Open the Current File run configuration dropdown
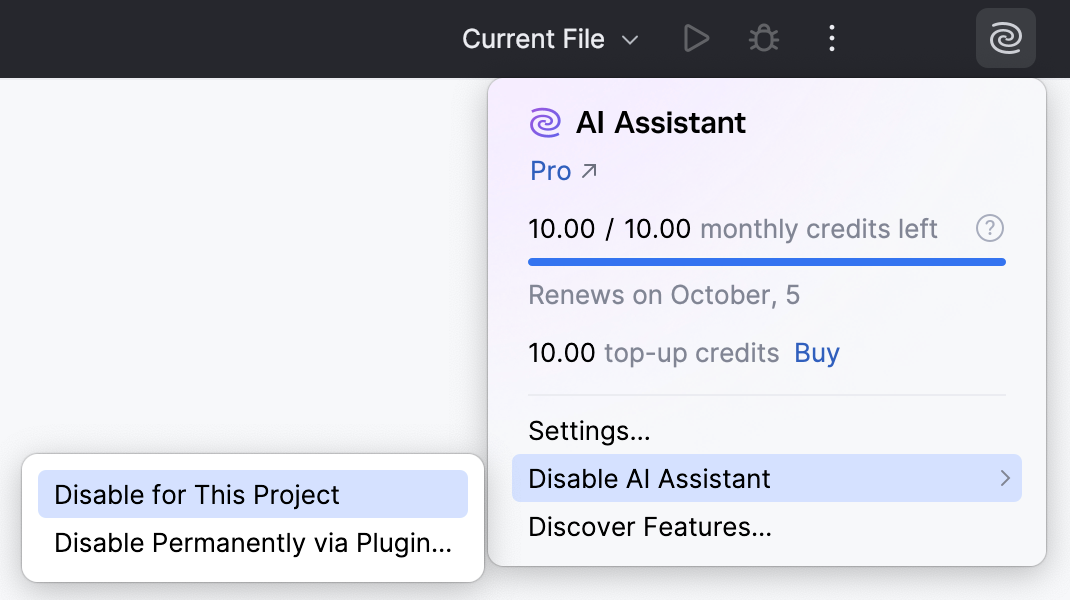This screenshot has width=1070, height=600. coord(549,38)
